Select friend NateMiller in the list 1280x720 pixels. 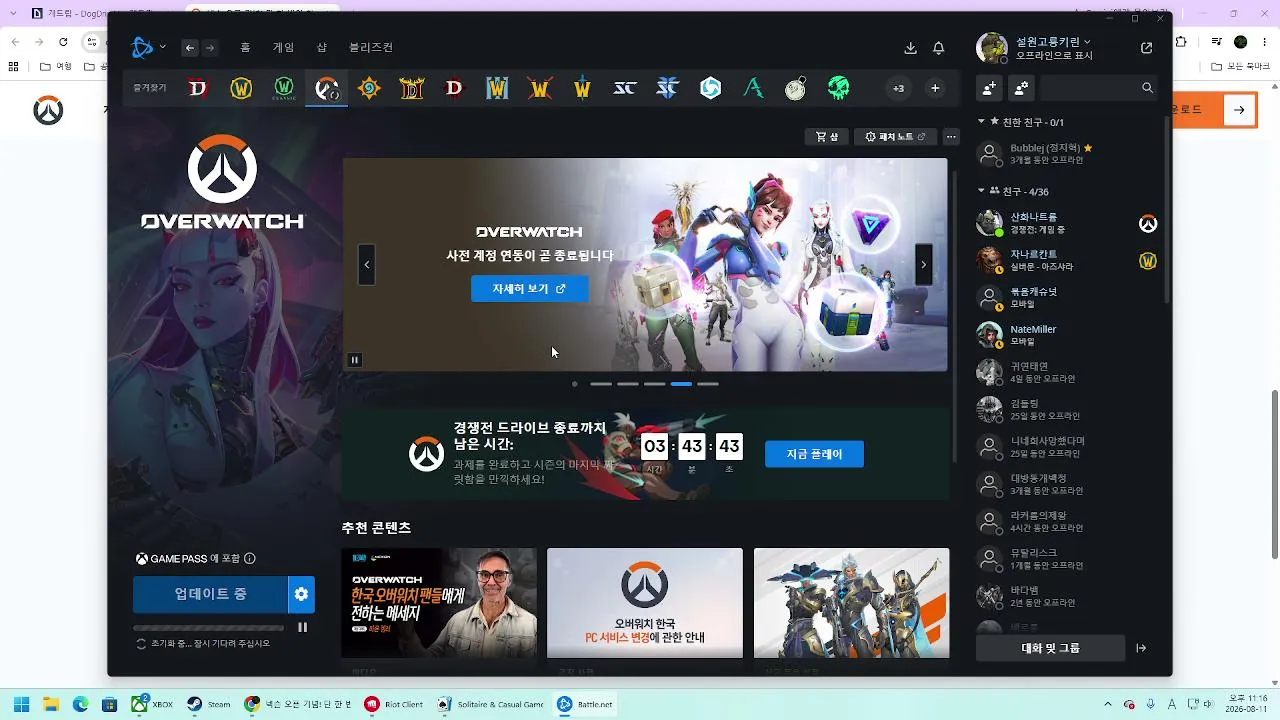[1066, 335]
